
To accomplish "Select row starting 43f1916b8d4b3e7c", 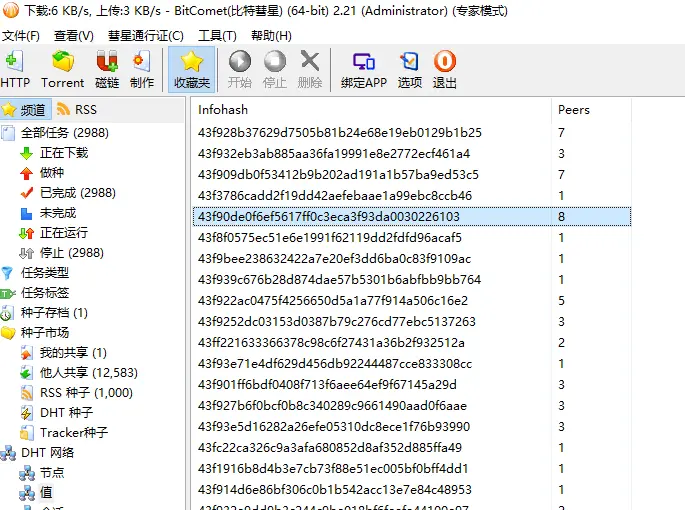I will tap(412, 468).
